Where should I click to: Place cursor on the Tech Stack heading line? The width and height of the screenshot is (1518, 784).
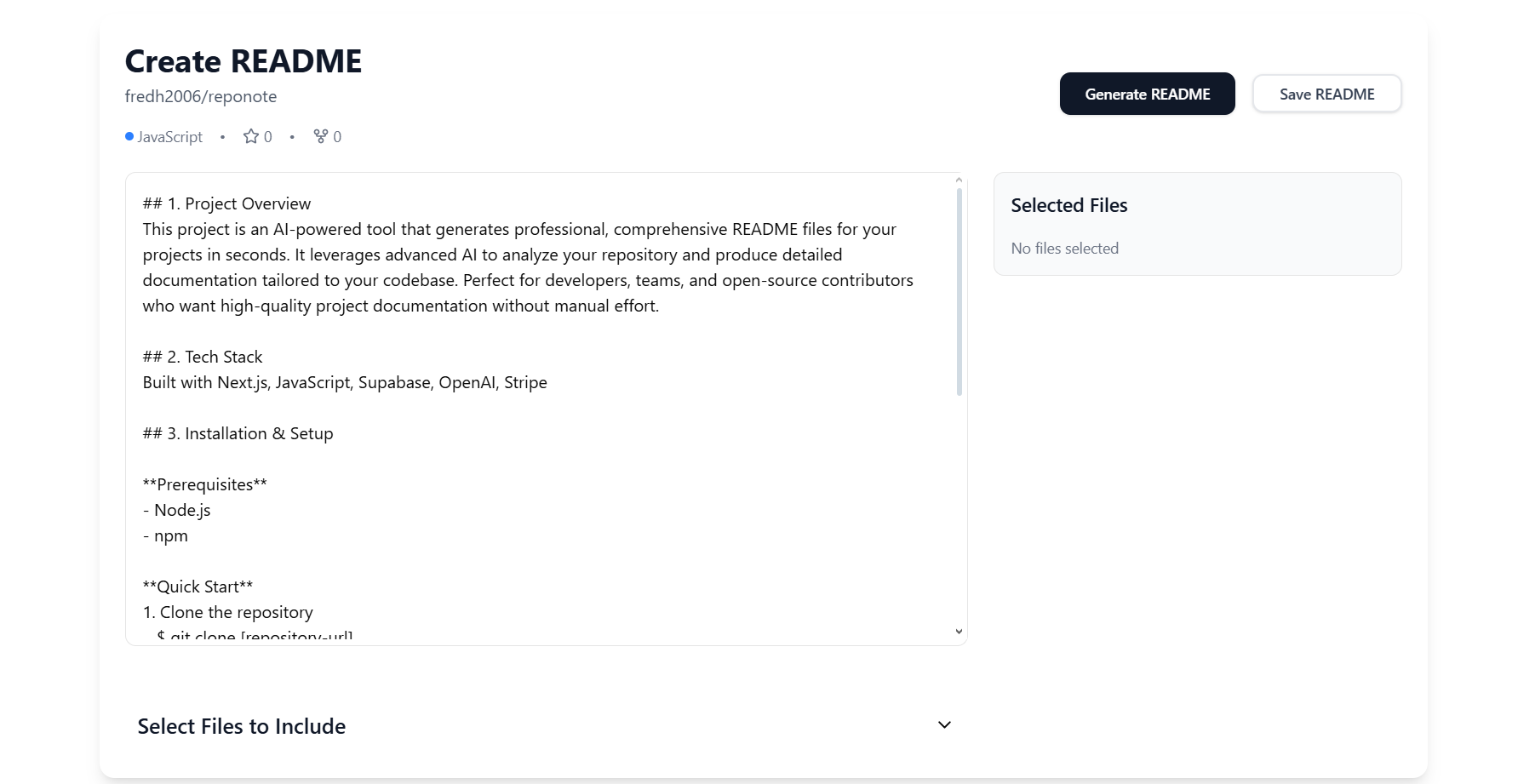203,357
